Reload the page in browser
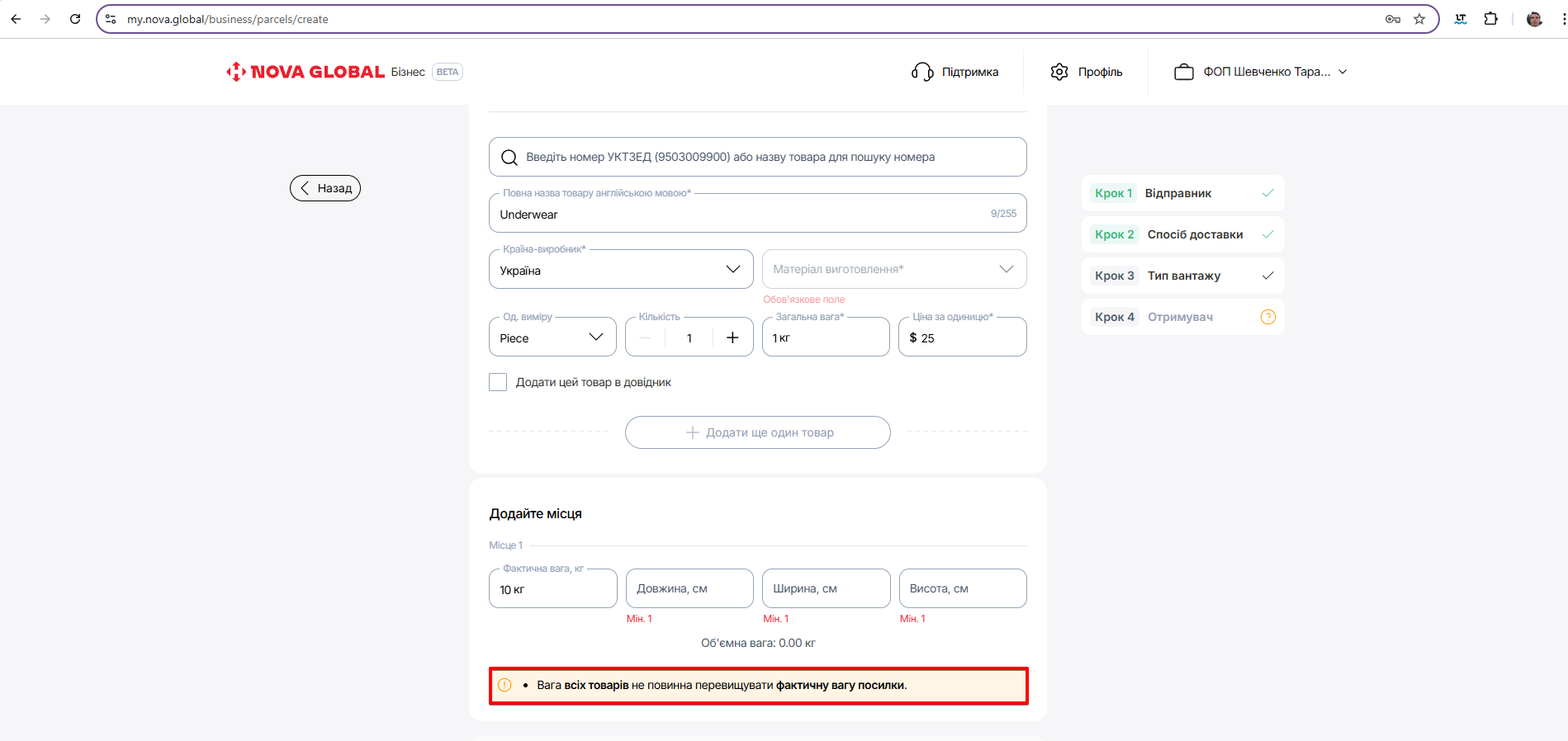This screenshot has width=1568, height=741. (x=75, y=19)
